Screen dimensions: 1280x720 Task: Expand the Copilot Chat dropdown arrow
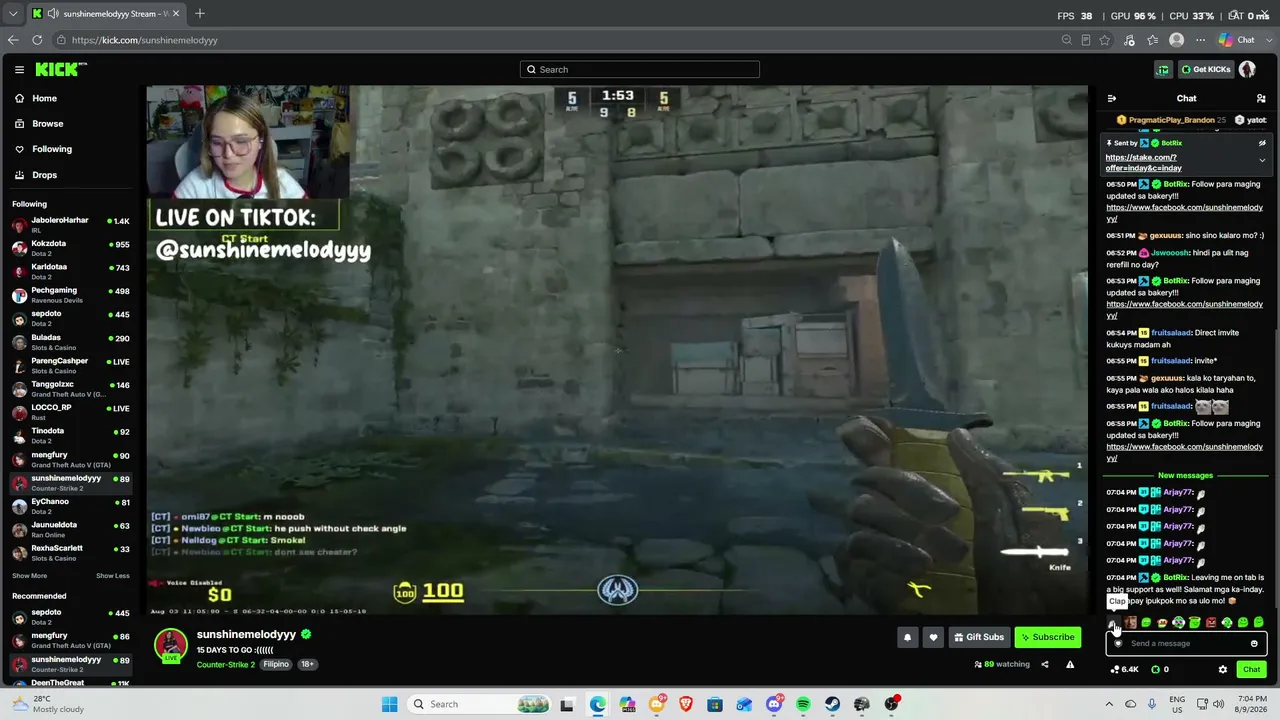[x=1267, y=40]
